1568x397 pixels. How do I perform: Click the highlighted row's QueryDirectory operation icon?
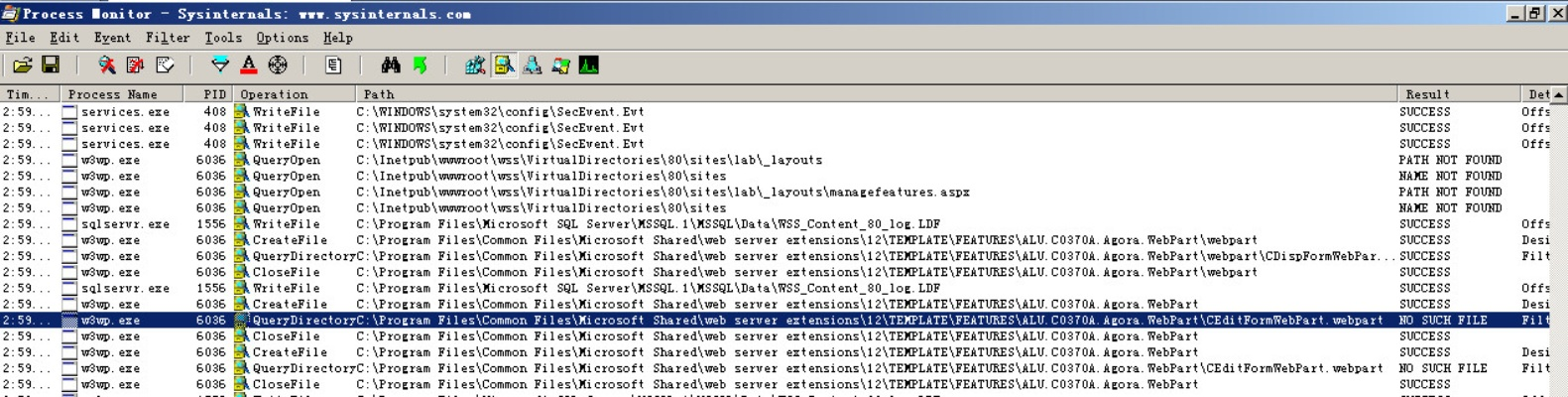(241, 321)
